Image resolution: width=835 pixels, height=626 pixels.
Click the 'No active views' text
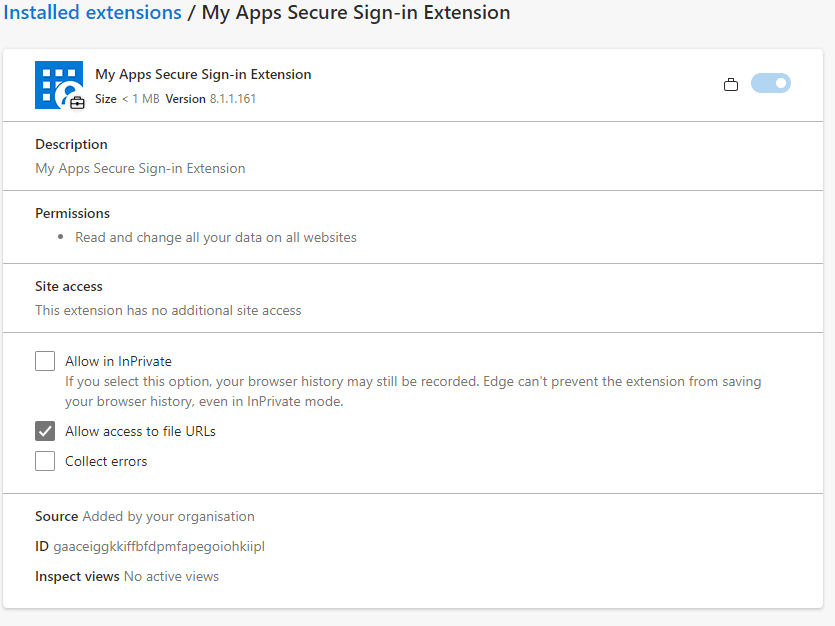point(171,576)
